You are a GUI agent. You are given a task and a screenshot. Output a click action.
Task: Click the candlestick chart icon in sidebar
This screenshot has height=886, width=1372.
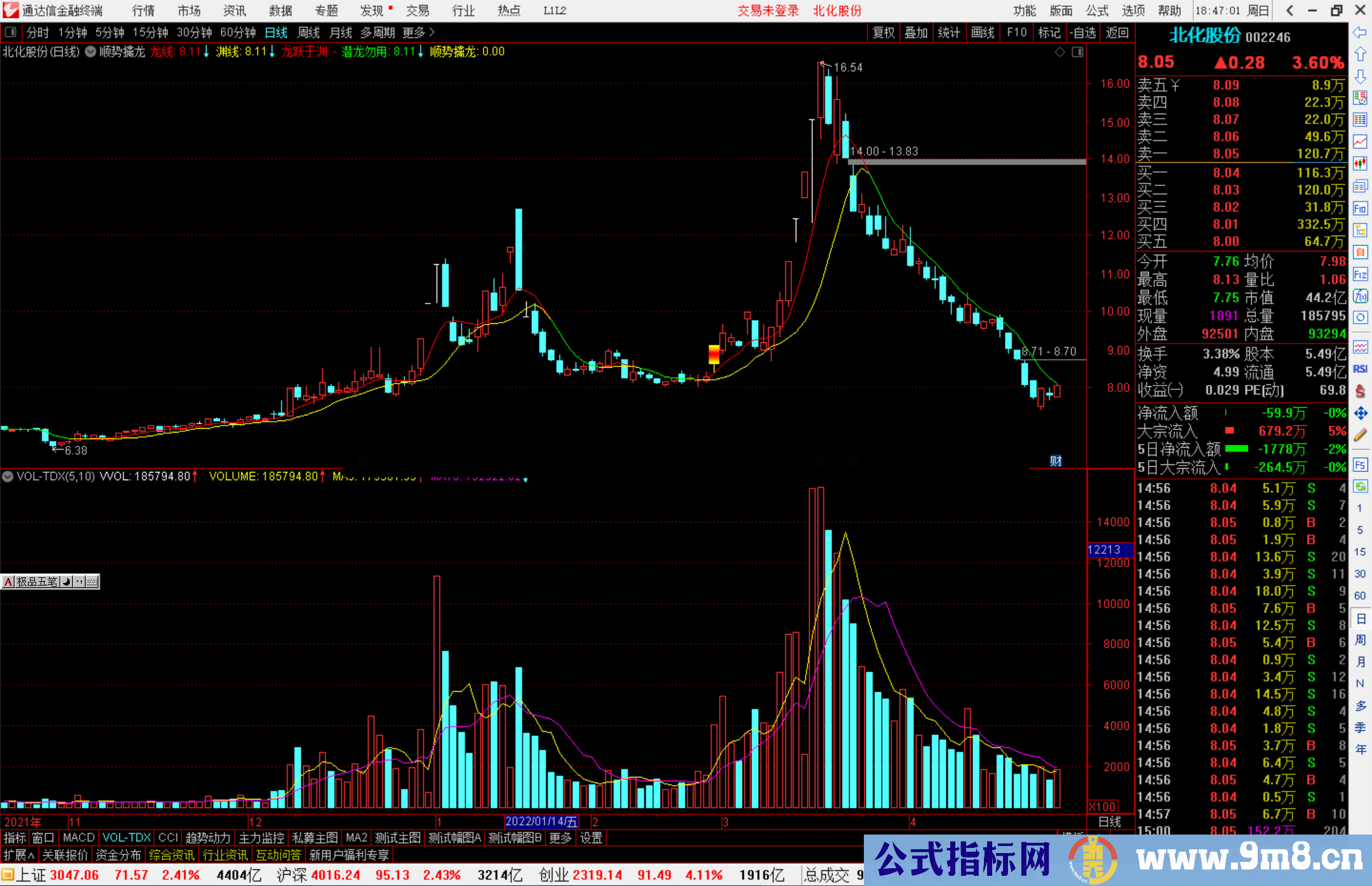click(1360, 164)
